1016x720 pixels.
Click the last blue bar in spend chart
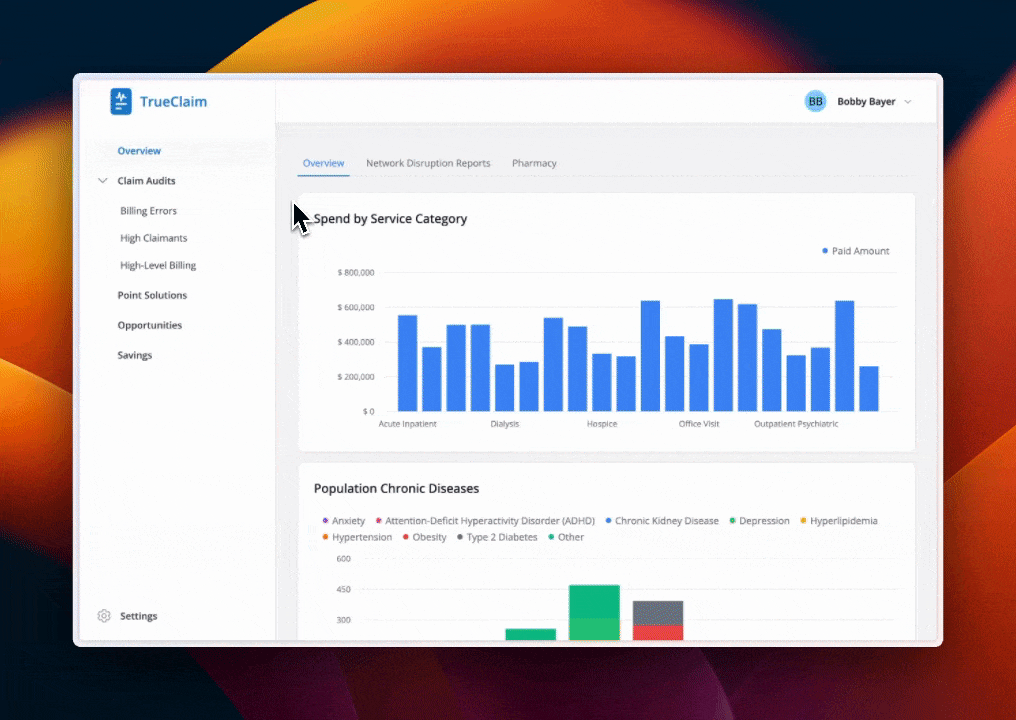[869, 389]
